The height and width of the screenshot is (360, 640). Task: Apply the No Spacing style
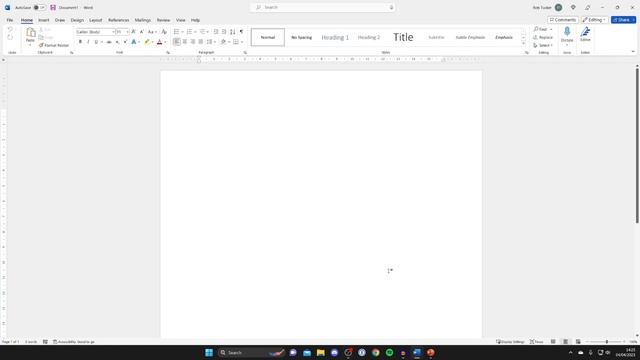pos(301,37)
